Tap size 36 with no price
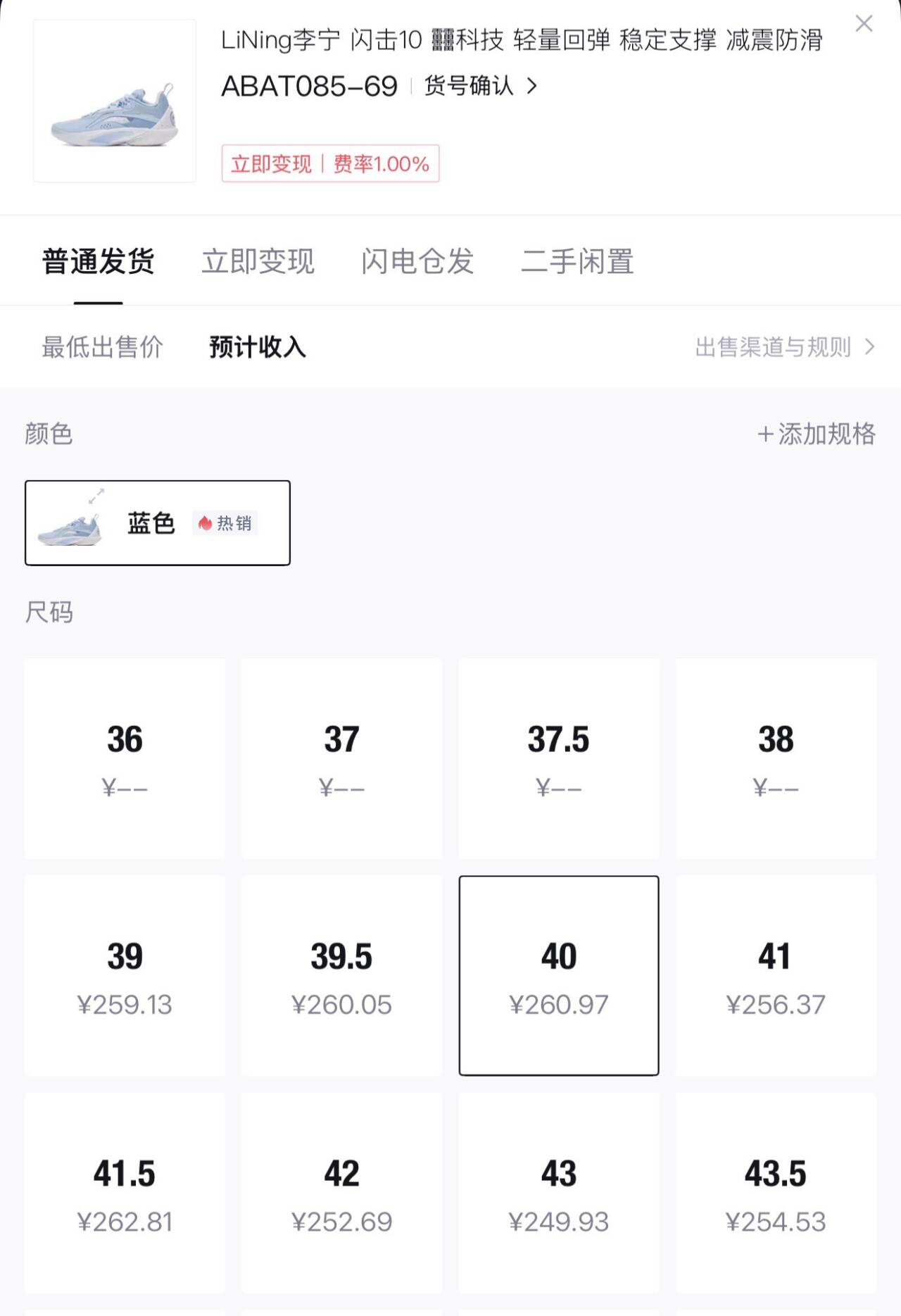 (125, 758)
